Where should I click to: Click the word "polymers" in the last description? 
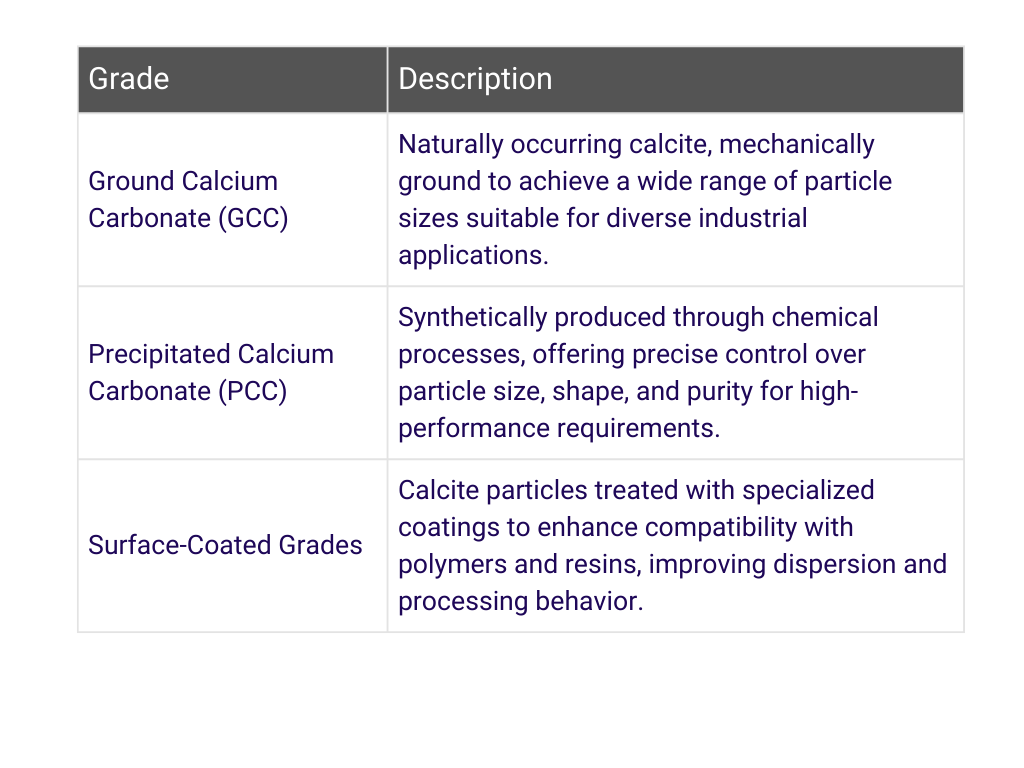click(x=443, y=564)
